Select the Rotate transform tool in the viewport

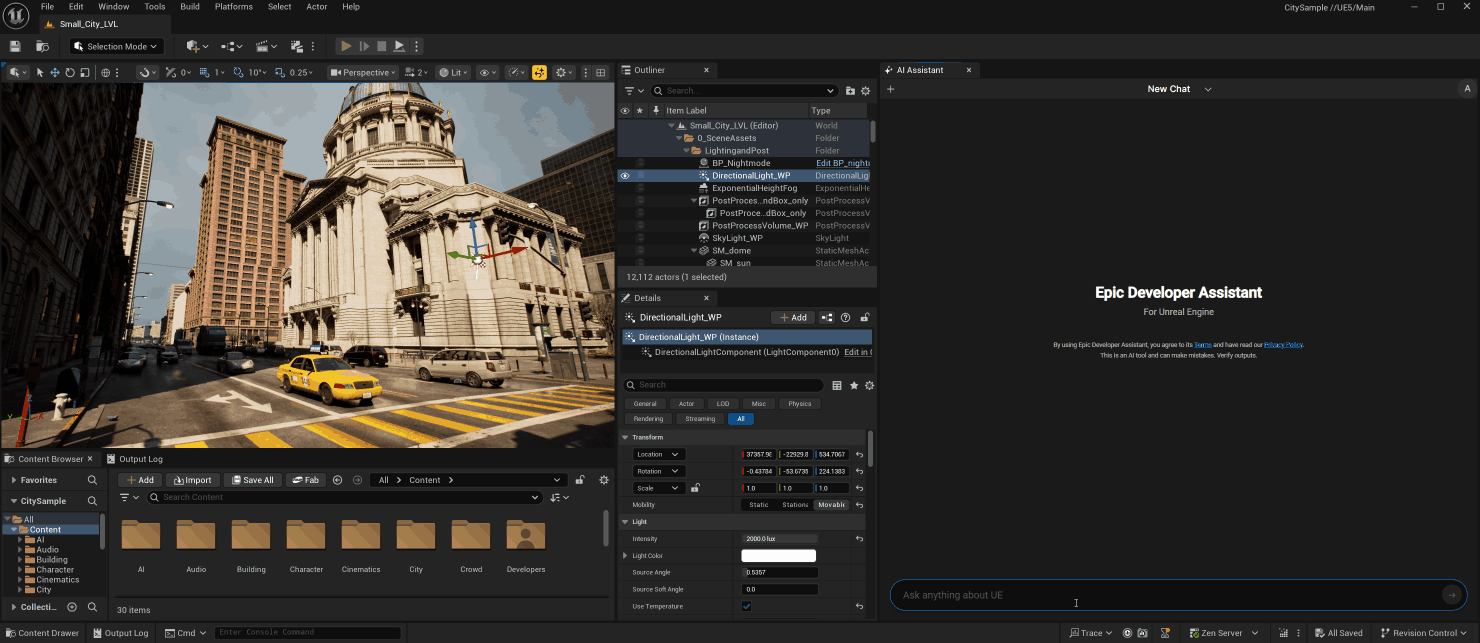[x=70, y=73]
